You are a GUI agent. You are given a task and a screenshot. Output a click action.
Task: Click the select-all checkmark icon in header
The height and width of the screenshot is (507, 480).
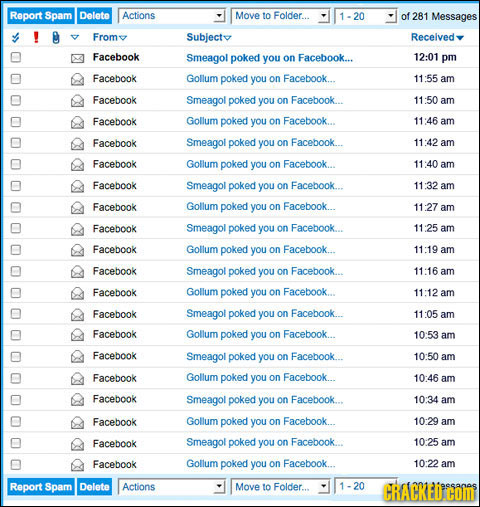(15, 37)
